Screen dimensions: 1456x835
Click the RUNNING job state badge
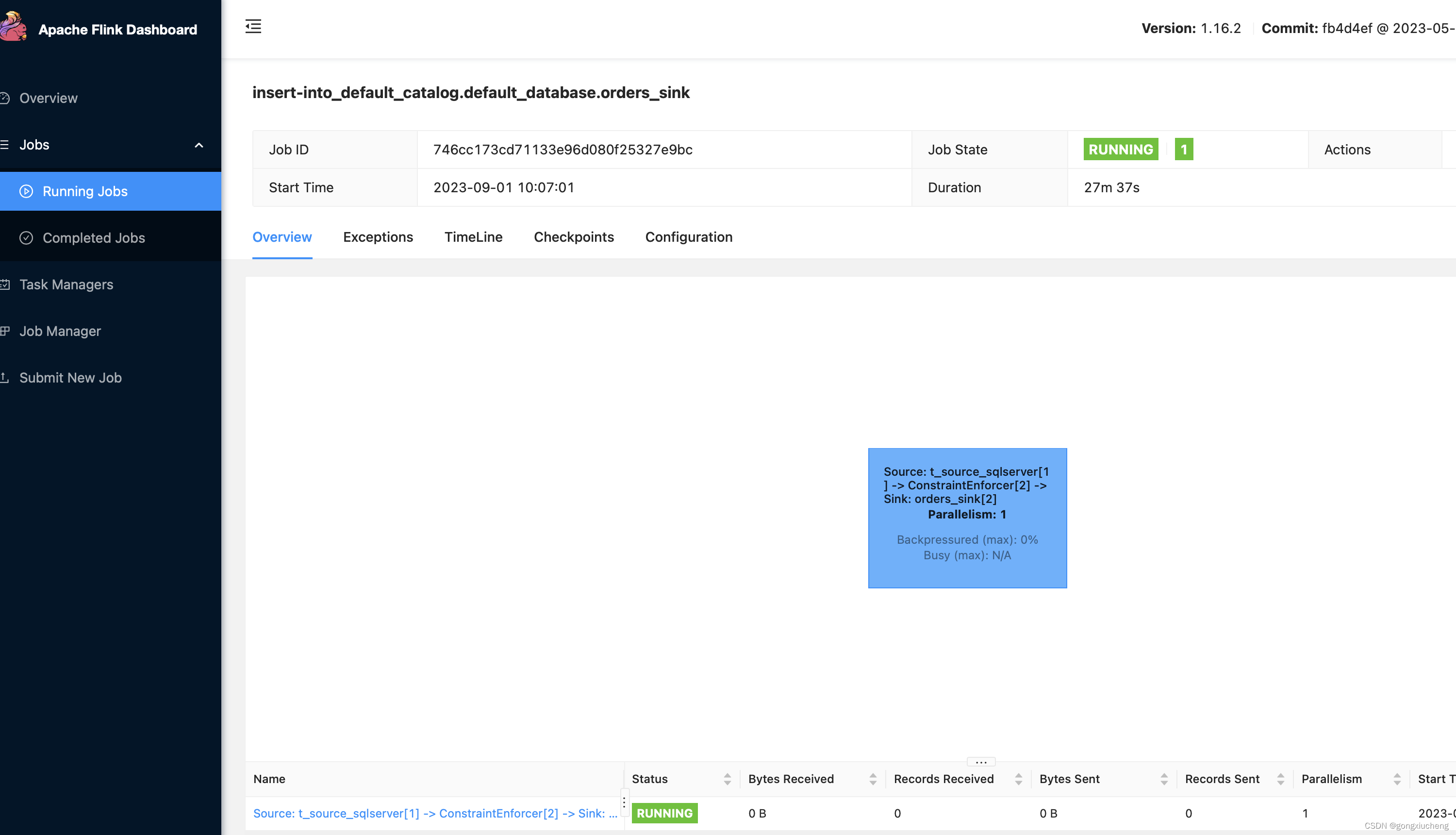(1120, 149)
